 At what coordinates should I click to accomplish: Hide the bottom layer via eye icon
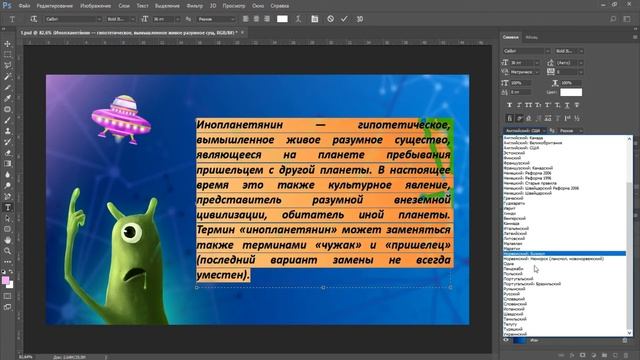[506, 340]
